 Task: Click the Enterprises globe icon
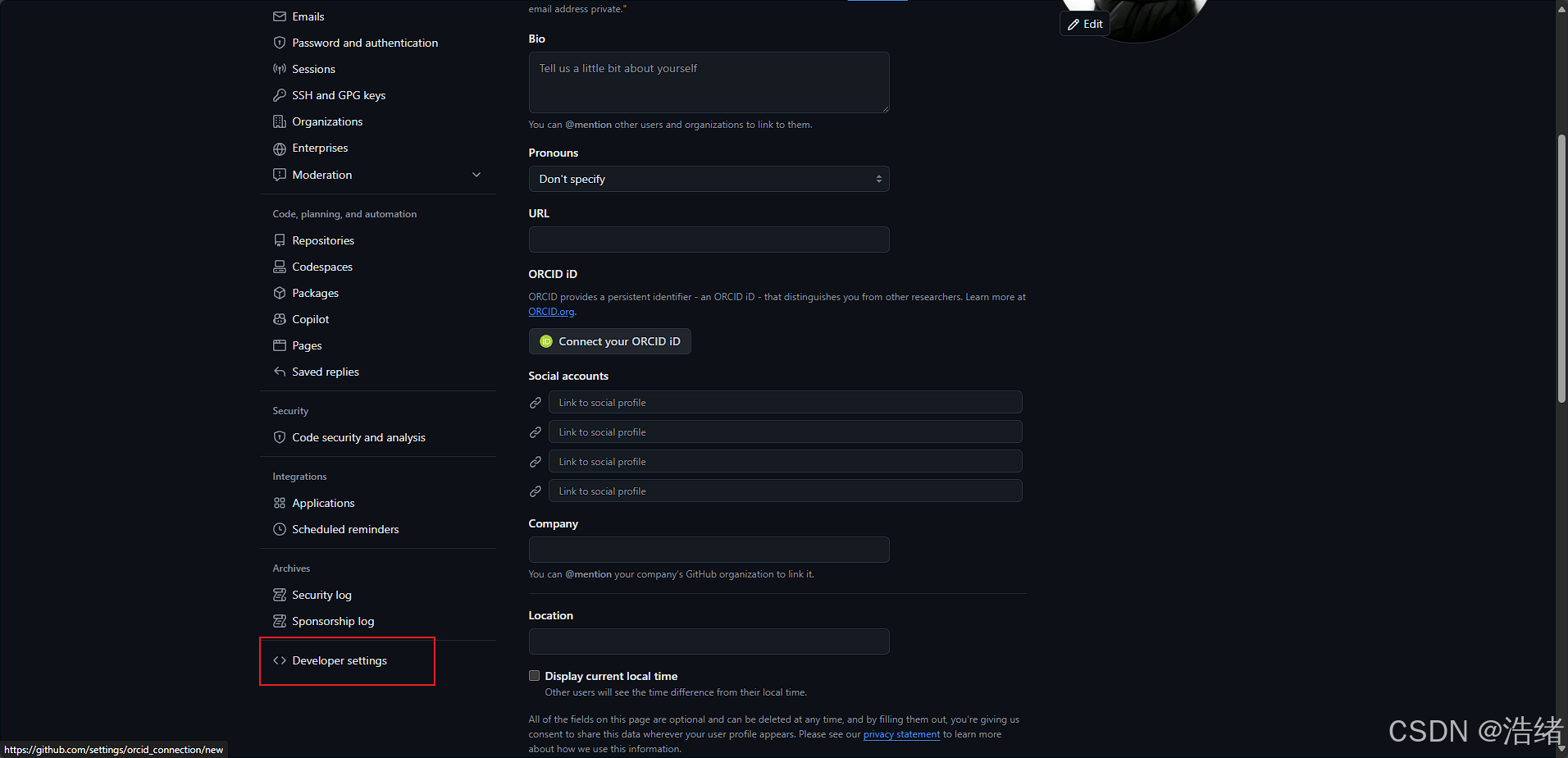pyautogui.click(x=280, y=148)
